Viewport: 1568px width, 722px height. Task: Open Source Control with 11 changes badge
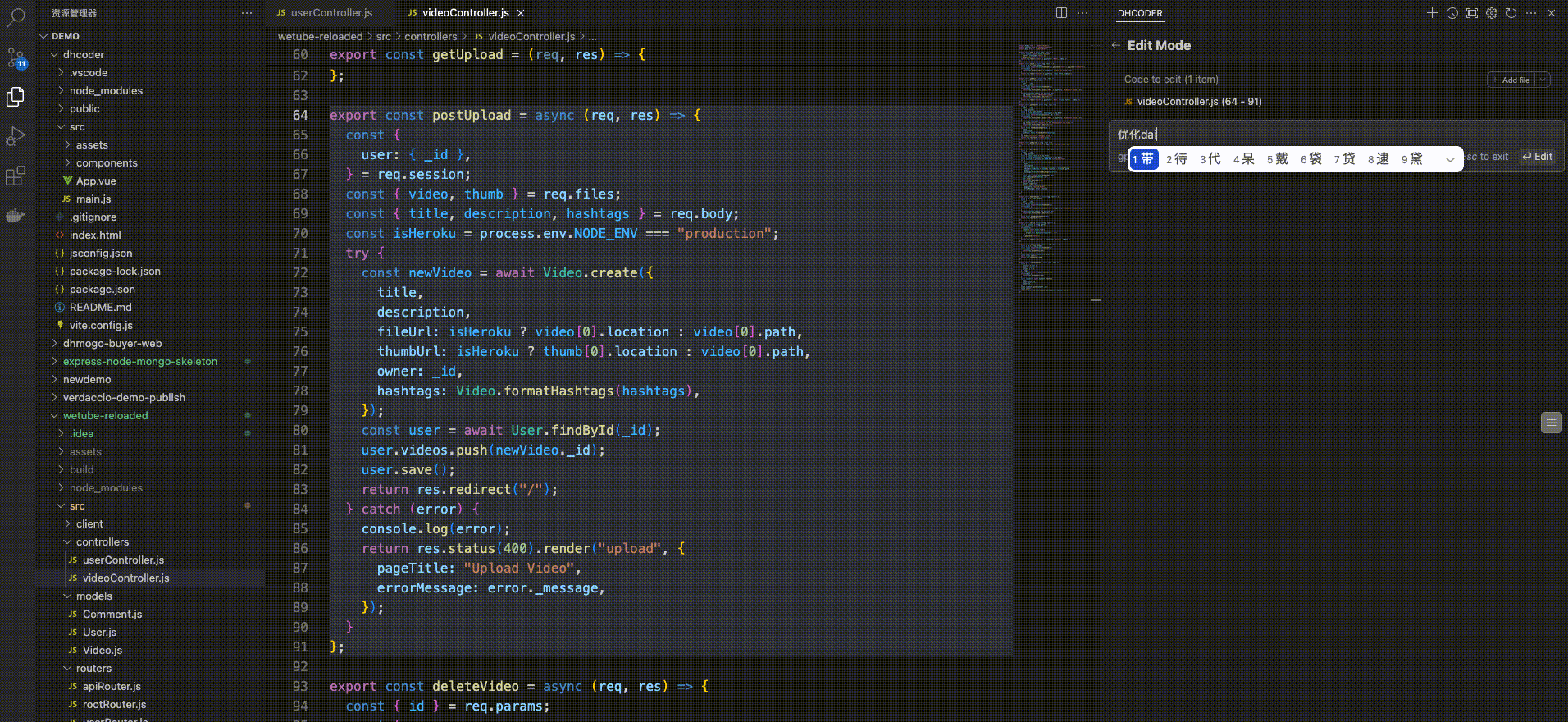[16, 57]
